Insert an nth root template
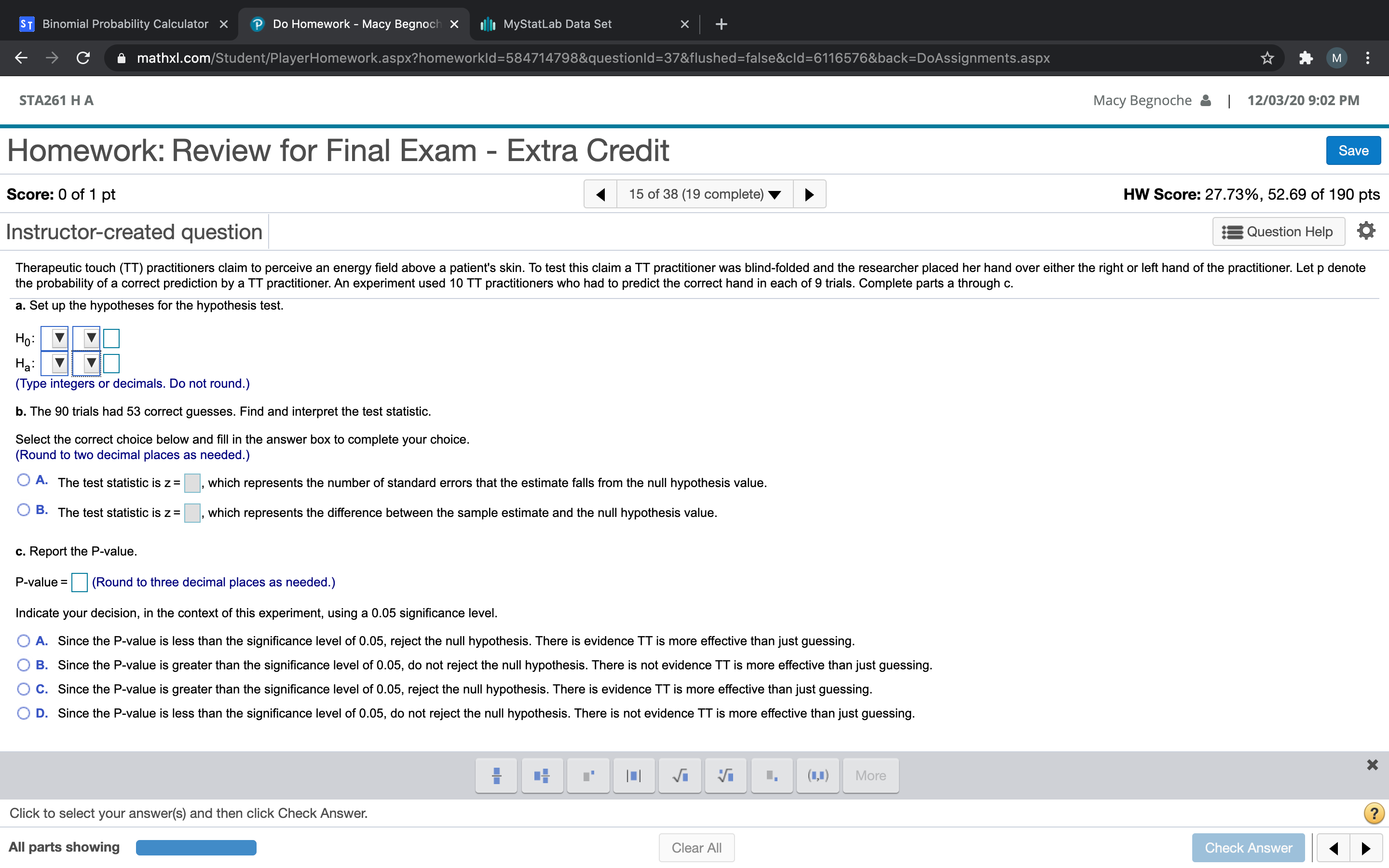The height and width of the screenshot is (868, 1389). click(x=725, y=775)
